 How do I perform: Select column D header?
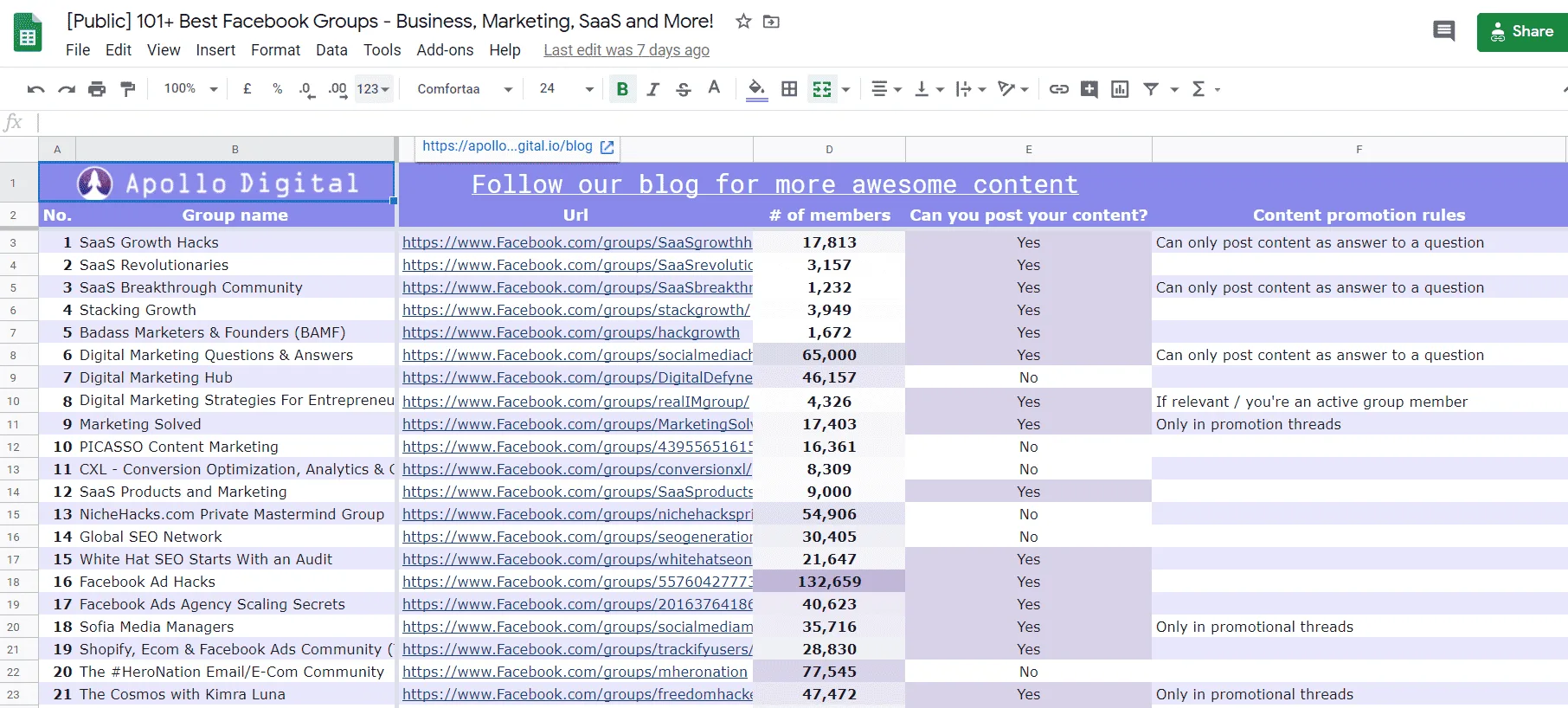pyautogui.click(x=829, y=150)
